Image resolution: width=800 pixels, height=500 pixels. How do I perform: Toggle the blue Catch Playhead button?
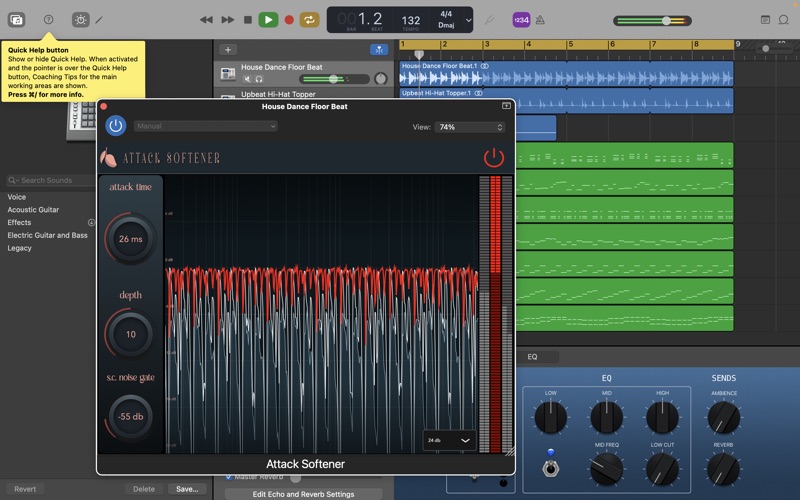click(x=379, y=49)
